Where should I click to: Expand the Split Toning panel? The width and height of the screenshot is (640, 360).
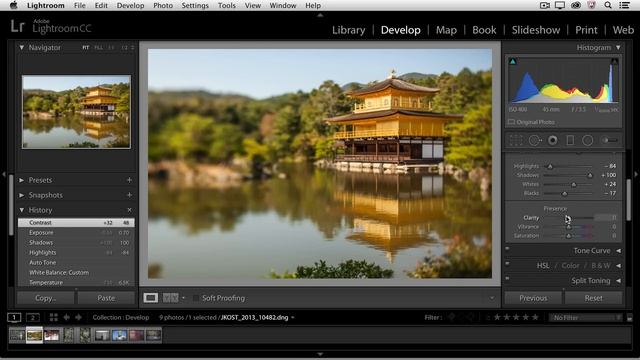pyautogui.click(x=618, y=281)
